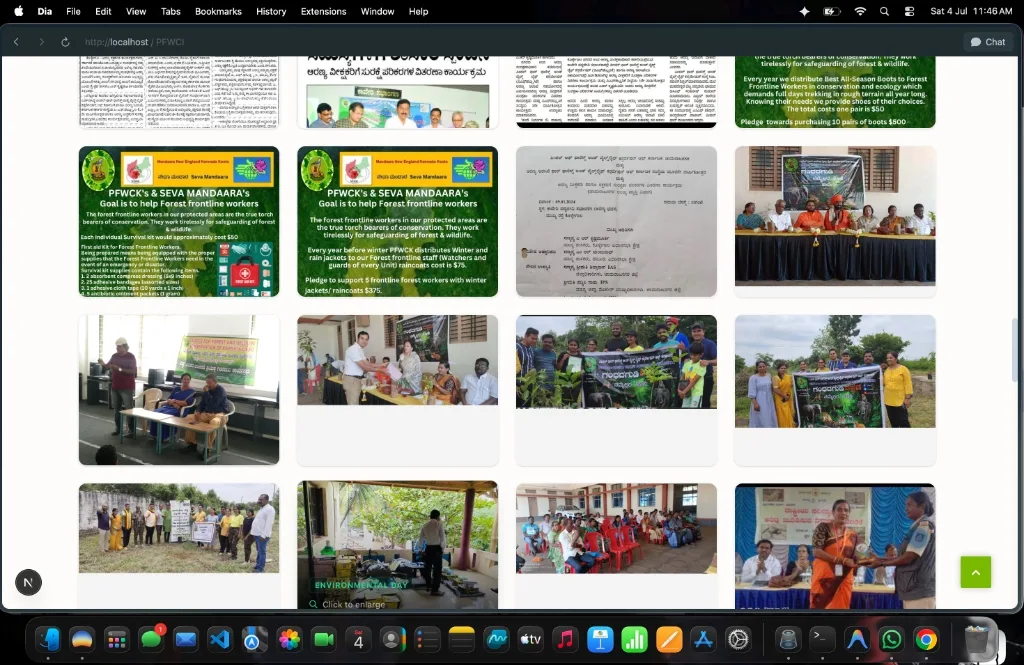Open photo of woman receiving award on stage
Image resolution: width=1024 pixels, height=665 pixels.
(x=835, y=546)
